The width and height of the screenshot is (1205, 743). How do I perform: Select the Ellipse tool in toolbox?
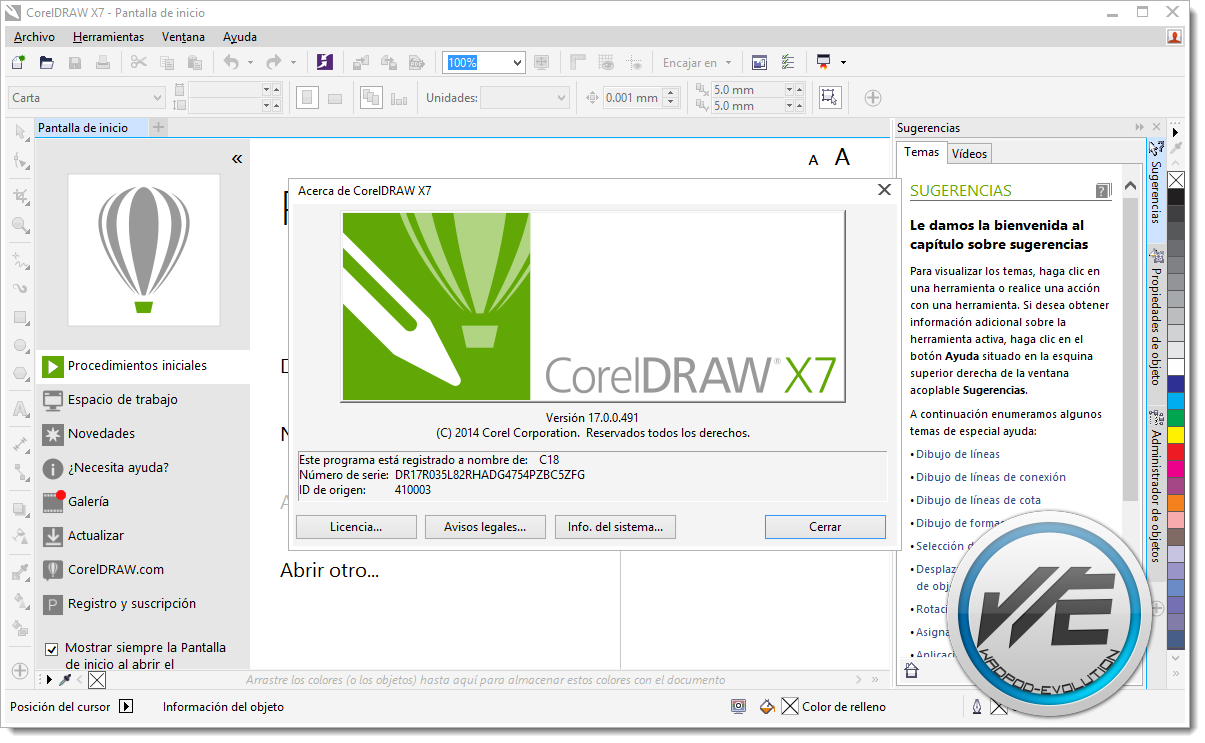point(19,346)
